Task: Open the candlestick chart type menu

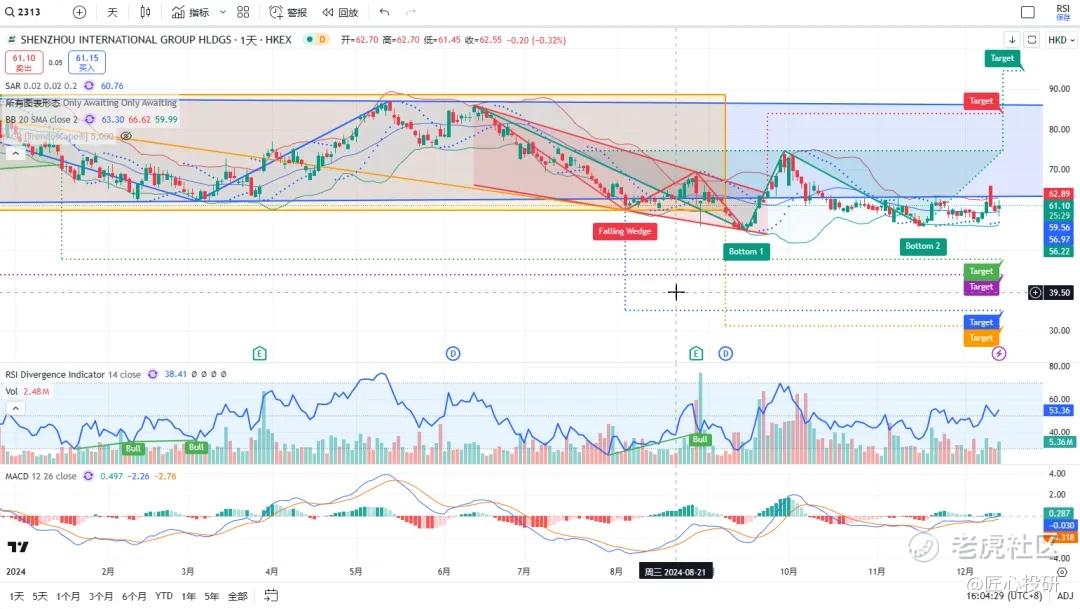Action: point(145,12)
